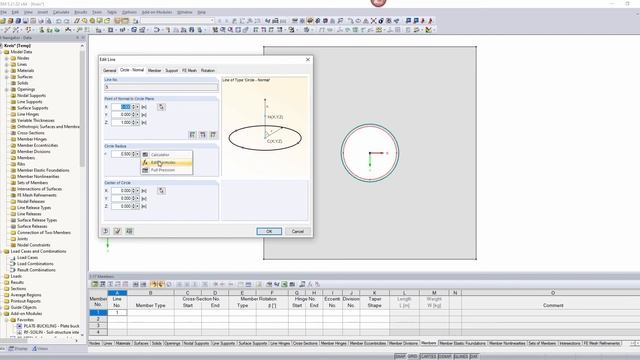The image size is (640, 360).
Task: Open Calculator from the radius popup menu
Action: [x=166, y=155]
